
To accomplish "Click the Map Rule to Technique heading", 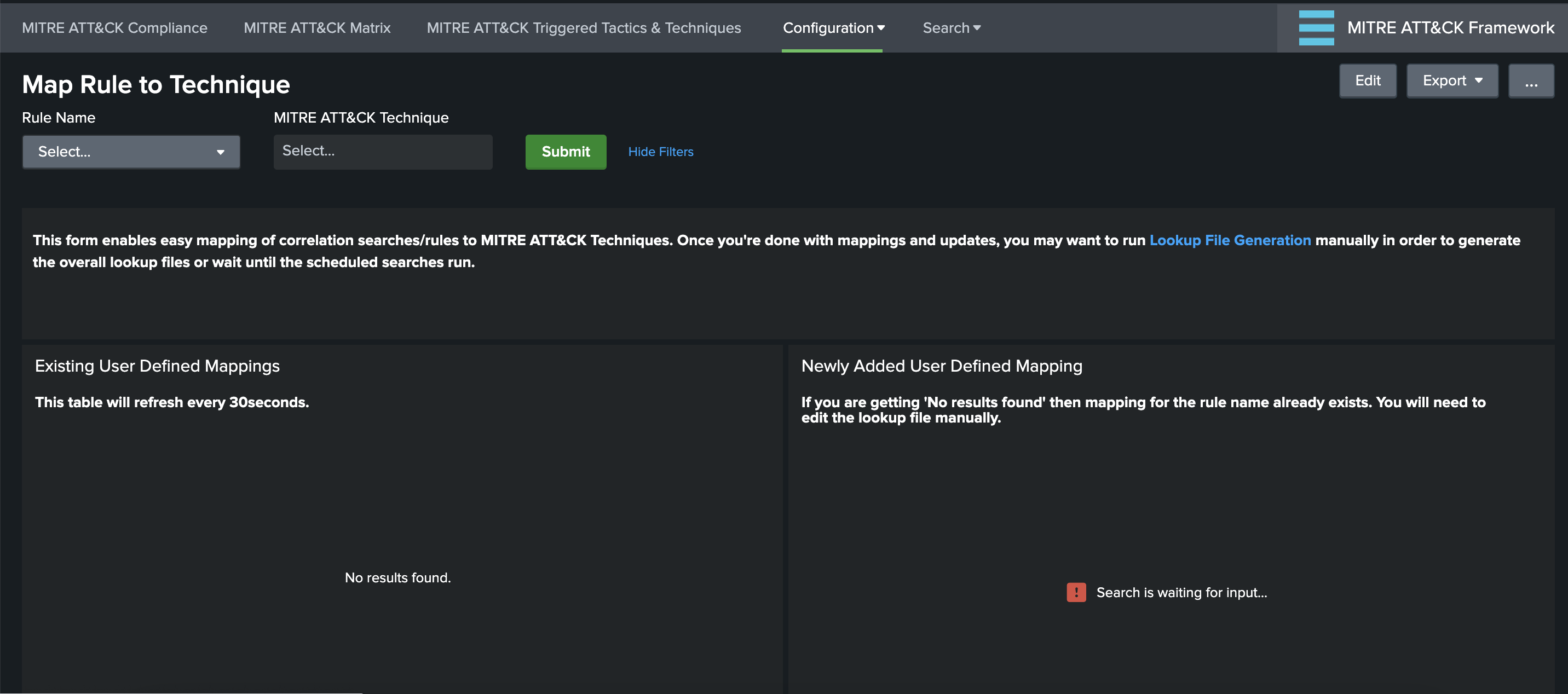I will (156, 85).
